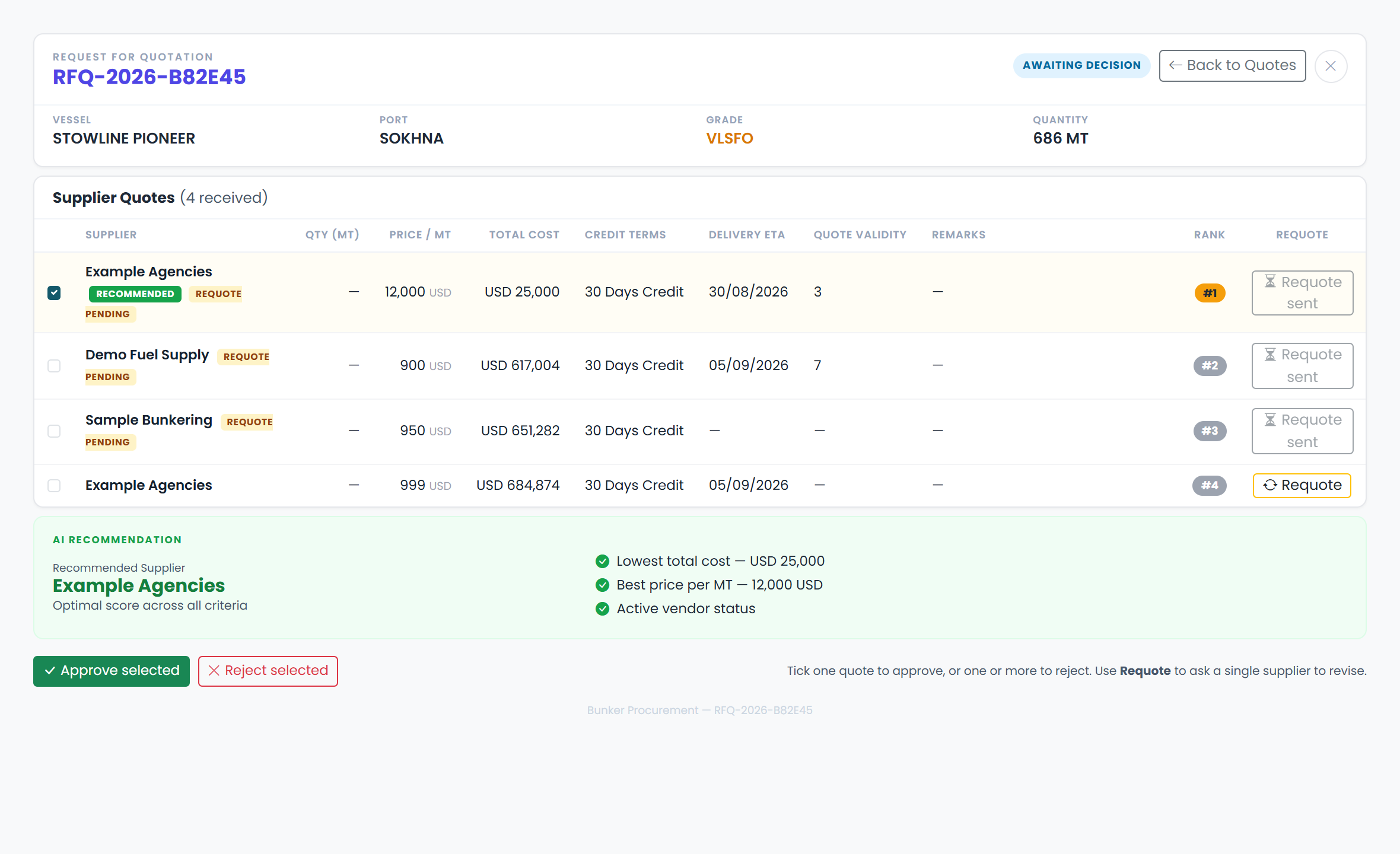Screen dimensions: 1400x854
Task: Click the #2 rank badge
Action: [x=1210, y=366]
